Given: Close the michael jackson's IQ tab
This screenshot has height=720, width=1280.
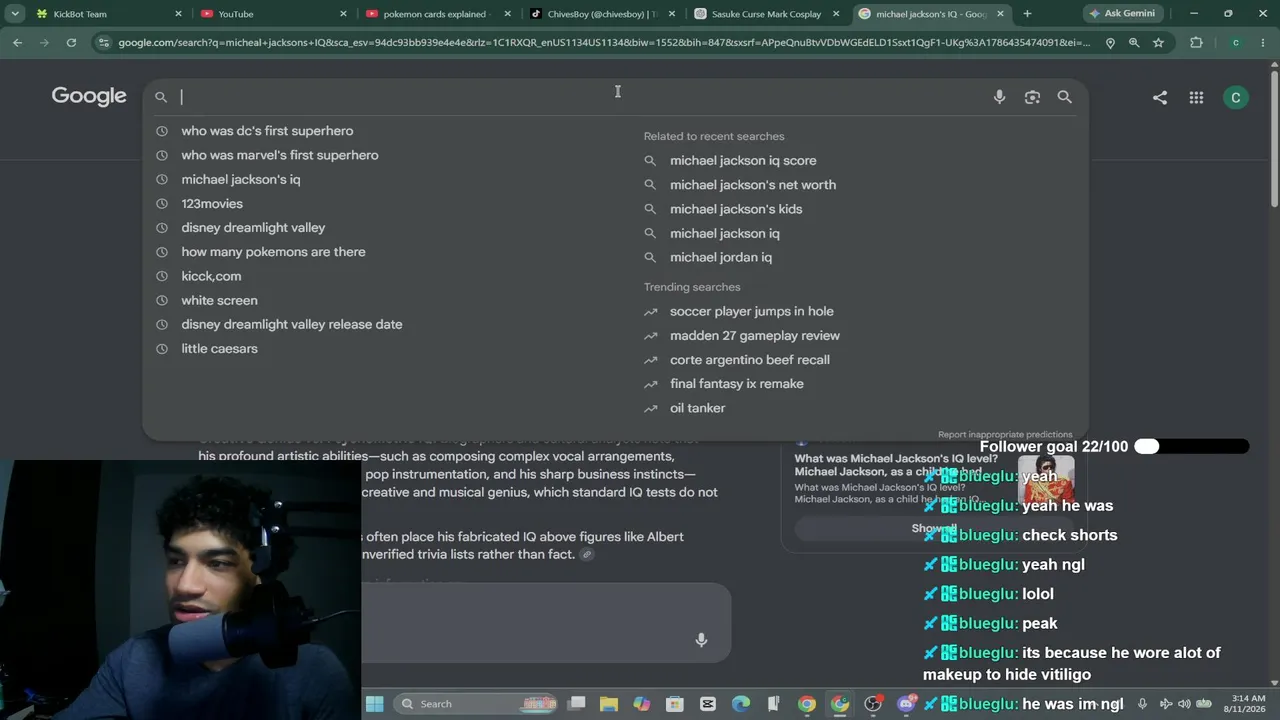Looking at the screenshot, I should tap(1000, 14).
